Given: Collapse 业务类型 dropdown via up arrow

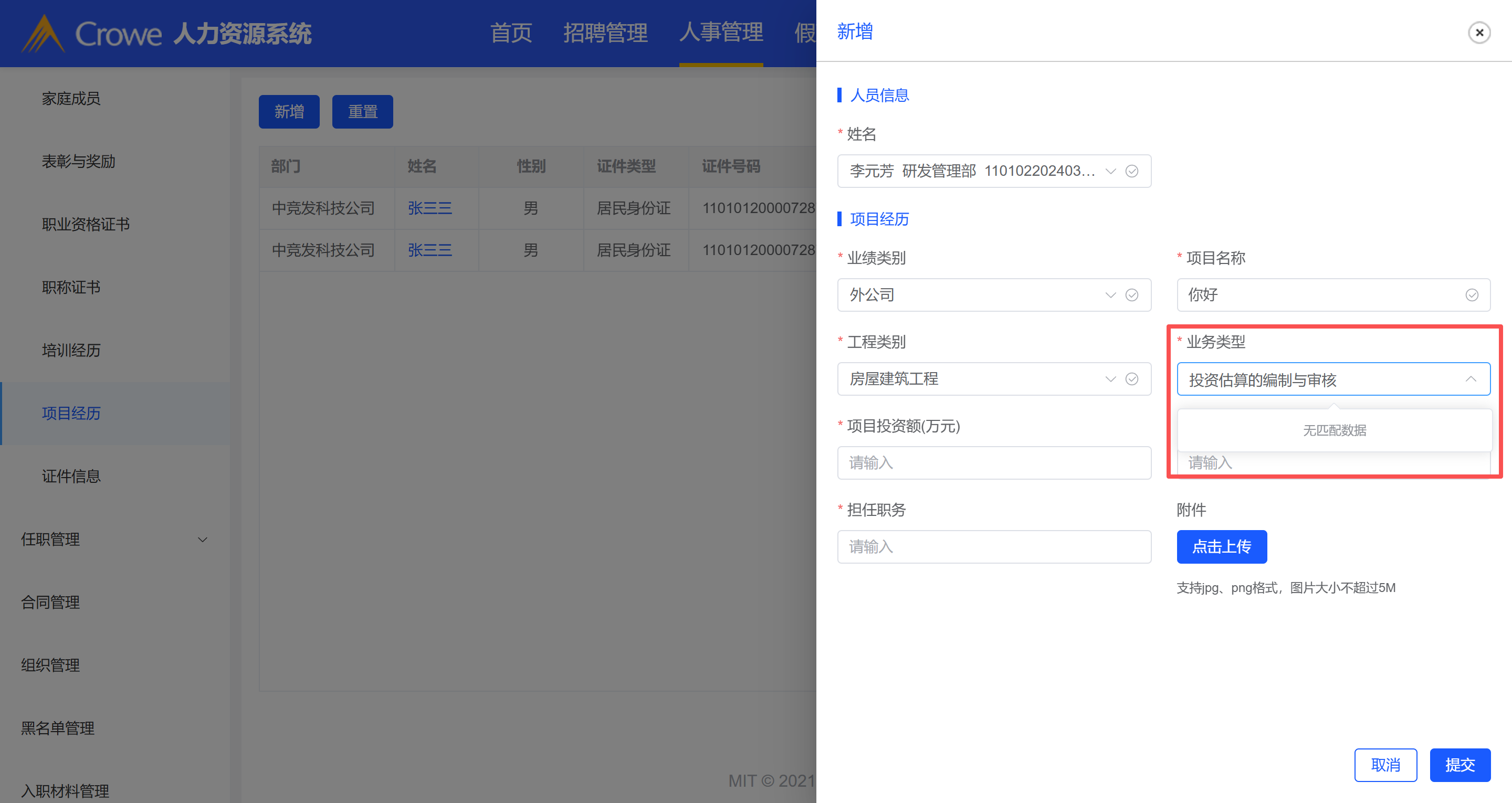Looking at the screenshot, I should (1471, 379).
